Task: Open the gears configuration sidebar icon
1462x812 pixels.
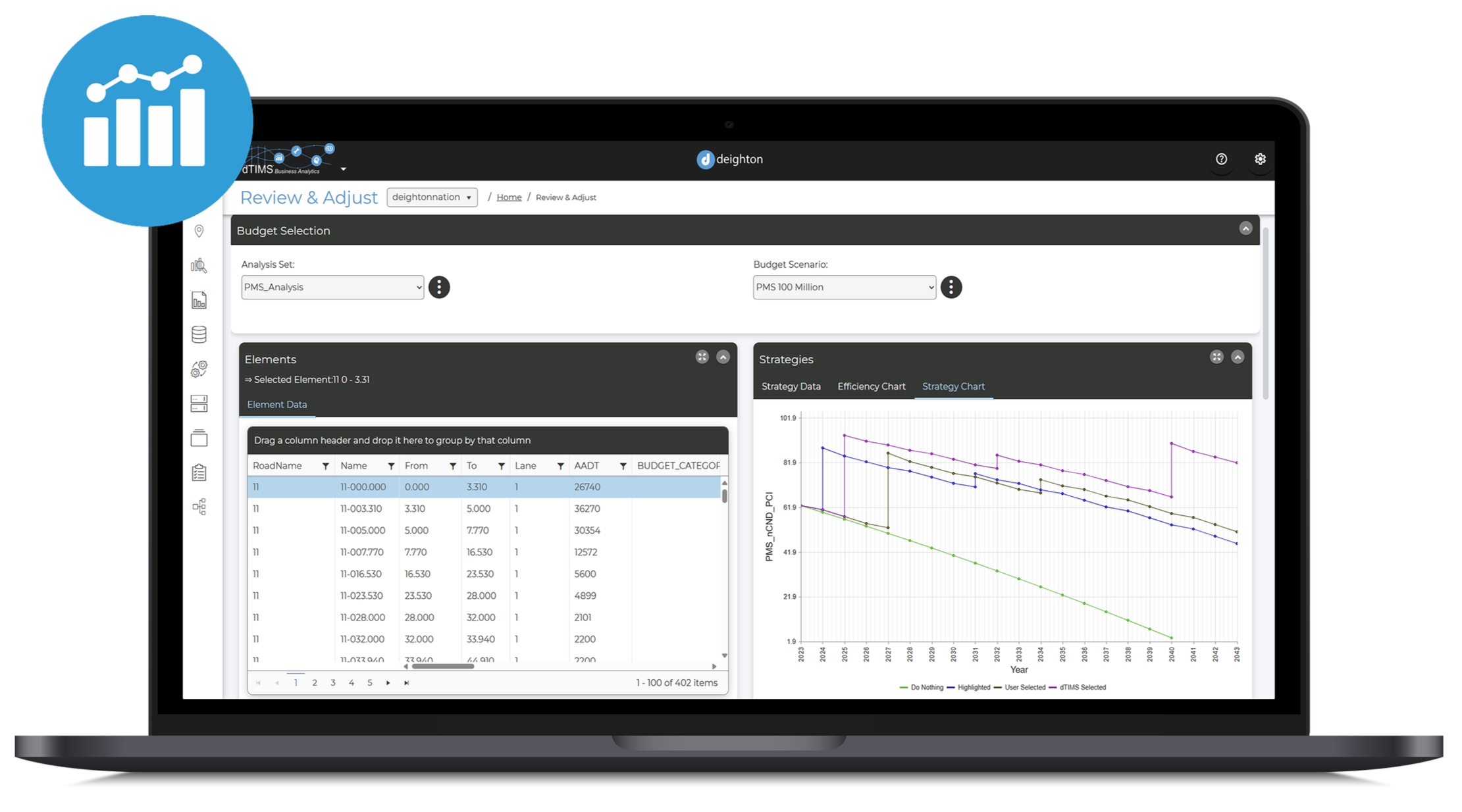Action: [x=199, y=369]
